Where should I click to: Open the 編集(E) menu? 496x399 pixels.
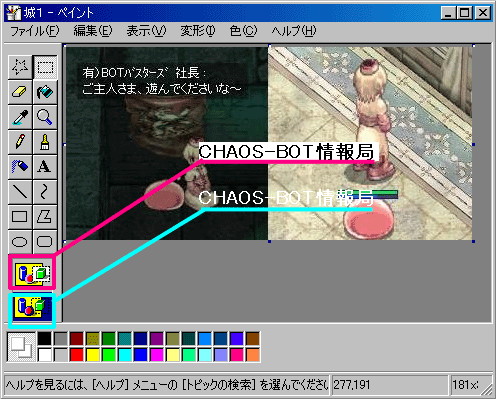[93, 31]
